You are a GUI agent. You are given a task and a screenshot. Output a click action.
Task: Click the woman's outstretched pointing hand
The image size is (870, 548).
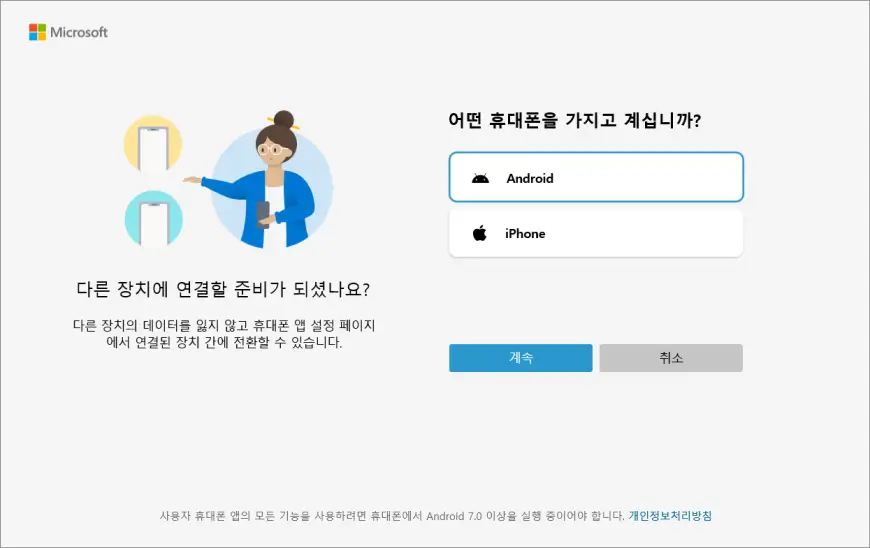click(x=192, y=181)
